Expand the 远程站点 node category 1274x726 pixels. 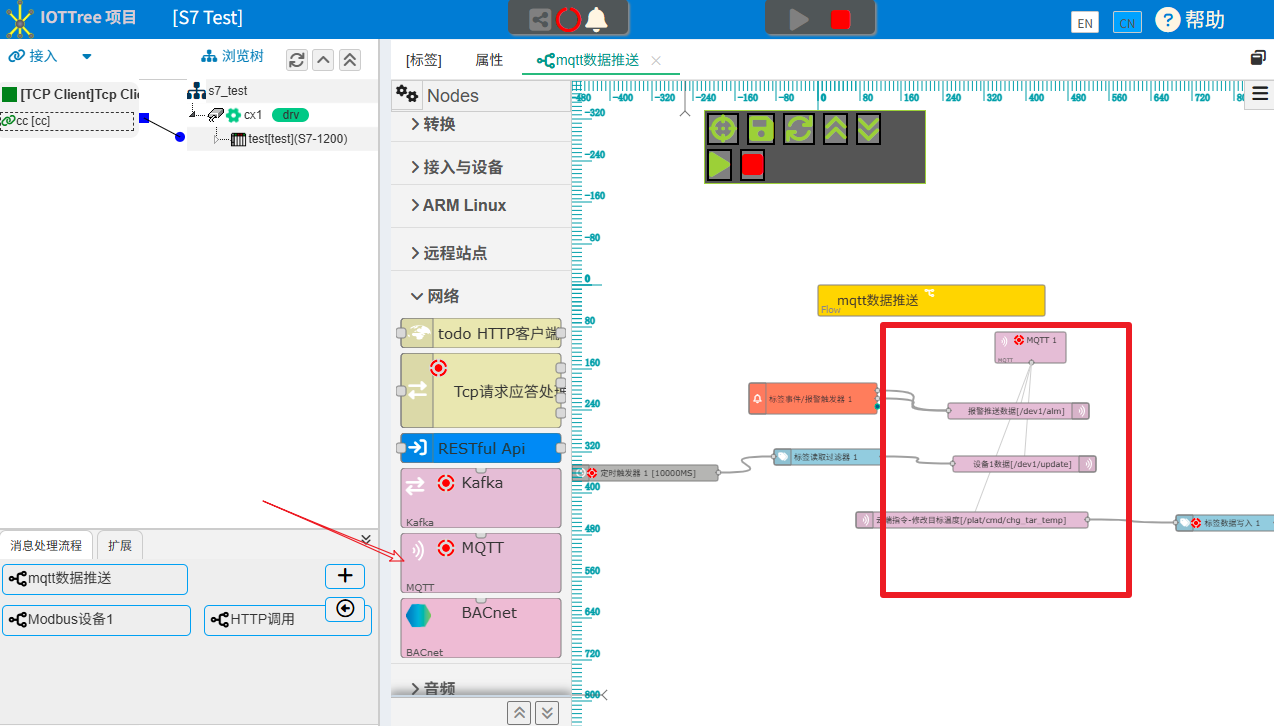(x=449, y=253)
